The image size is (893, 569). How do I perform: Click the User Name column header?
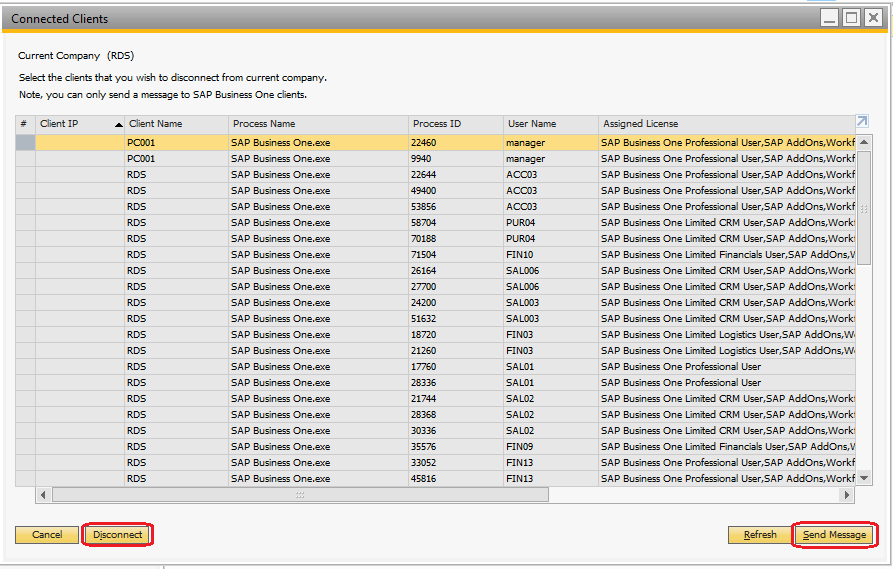(551, 124)
